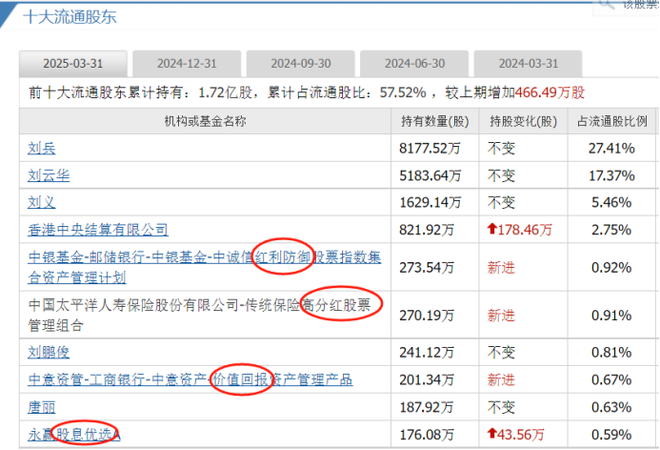660x450 pixels.
Task: Open the 香港中央结算有限公司 link
Action: pos(98,230)
